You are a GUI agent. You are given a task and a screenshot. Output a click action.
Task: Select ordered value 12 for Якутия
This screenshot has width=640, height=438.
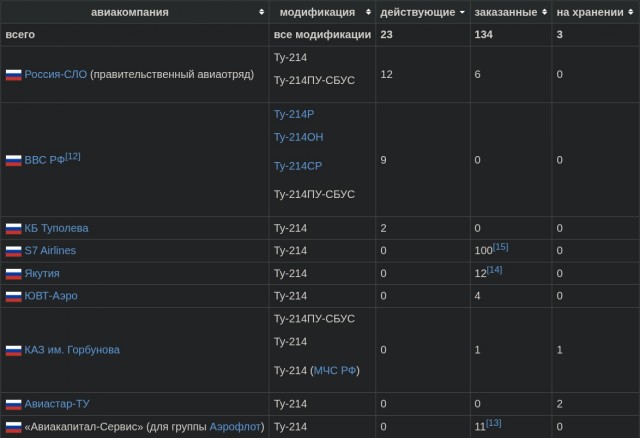[x=480, y=273]
